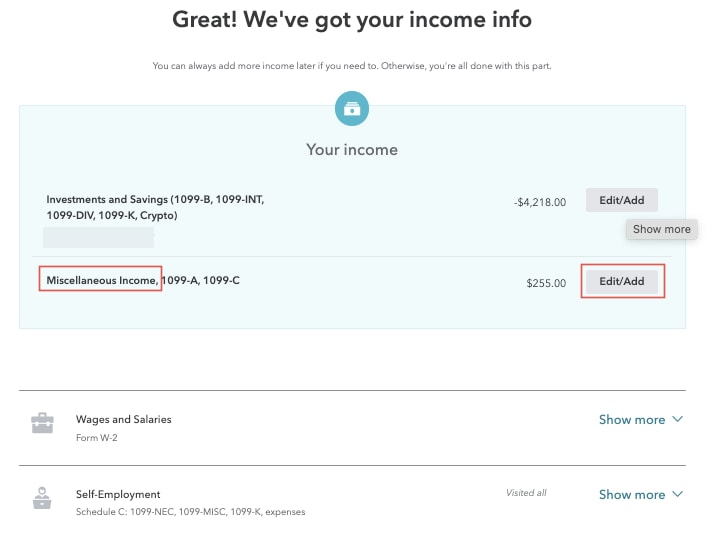Click the Visited all status text
This screenshot has width=717, height=536.
pyautogui.click(x=526, y=493)
